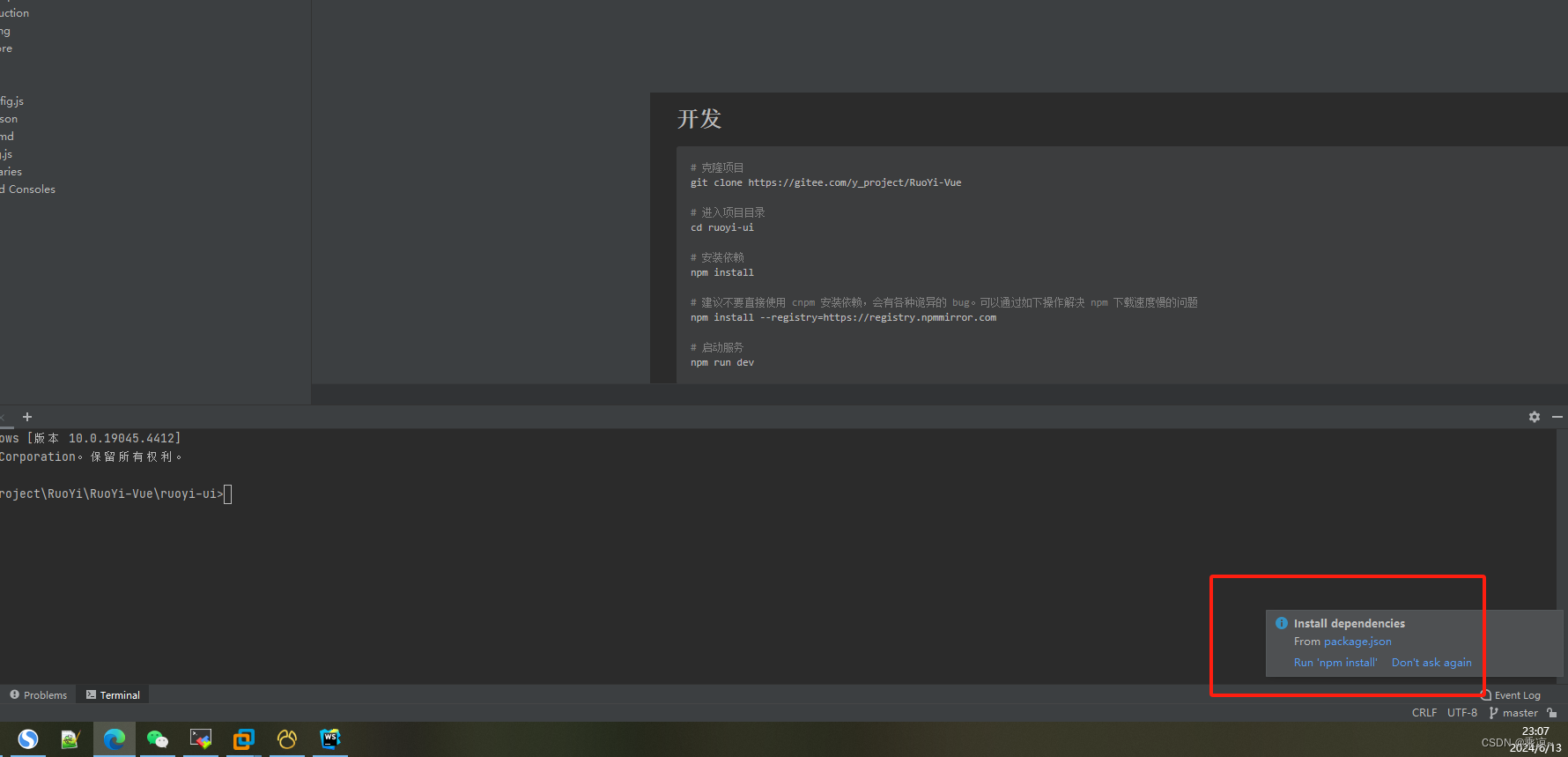Image resolution: width=1568 pixels, height=757 pixels.
Task: Click the Install dependencies notification title
Action: pyautogui.click(x=1350, y=623)
